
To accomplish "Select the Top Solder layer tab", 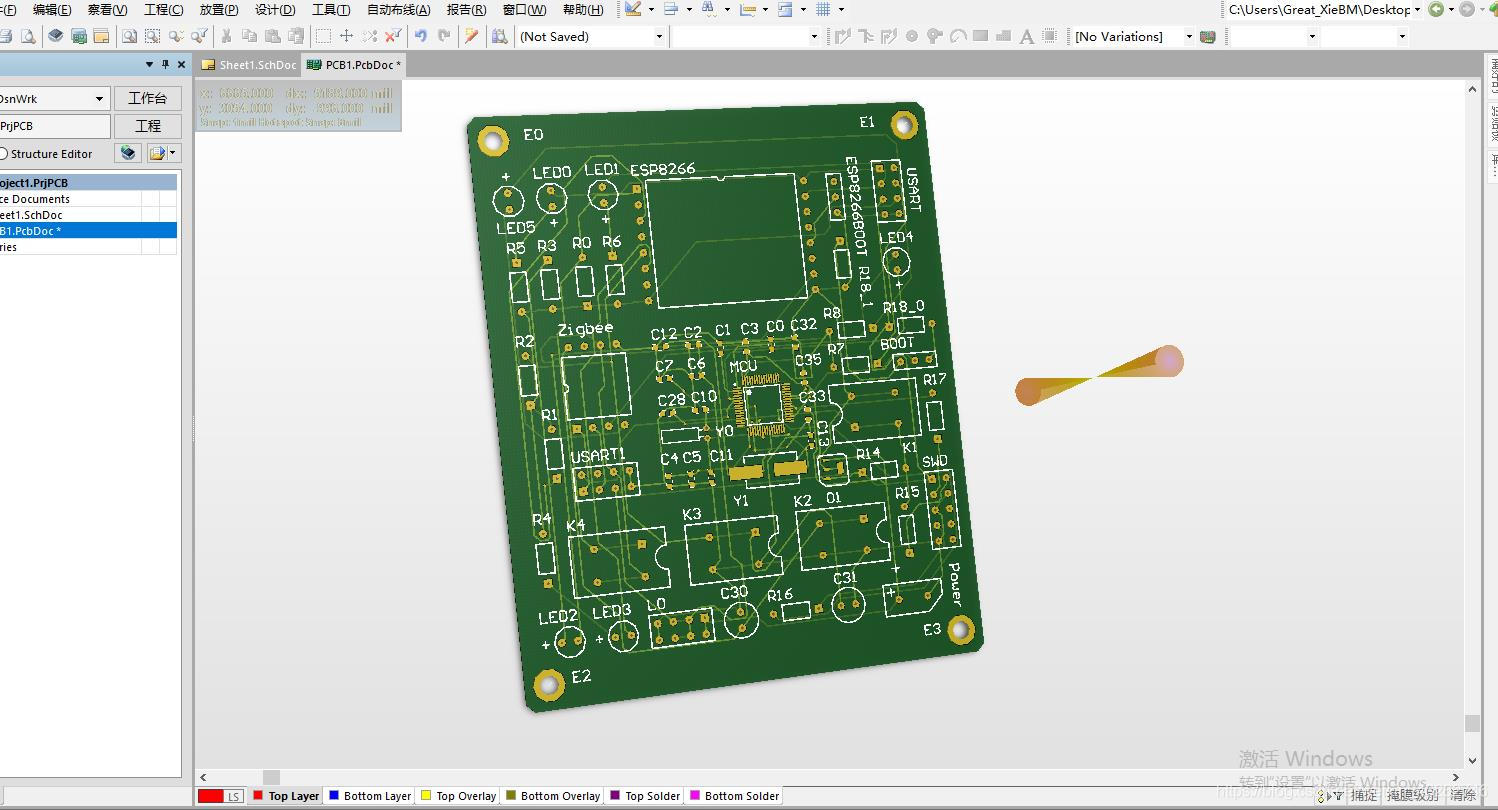I will coord(646,796).
